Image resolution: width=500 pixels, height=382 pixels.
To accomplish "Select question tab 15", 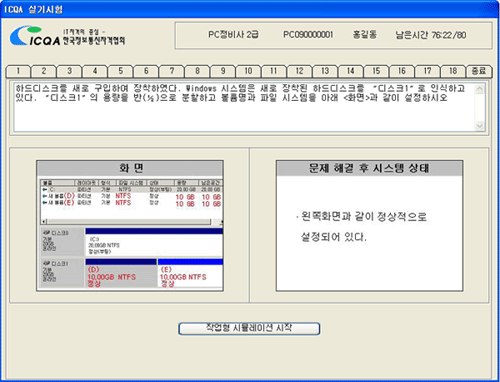I will (376, 71).
